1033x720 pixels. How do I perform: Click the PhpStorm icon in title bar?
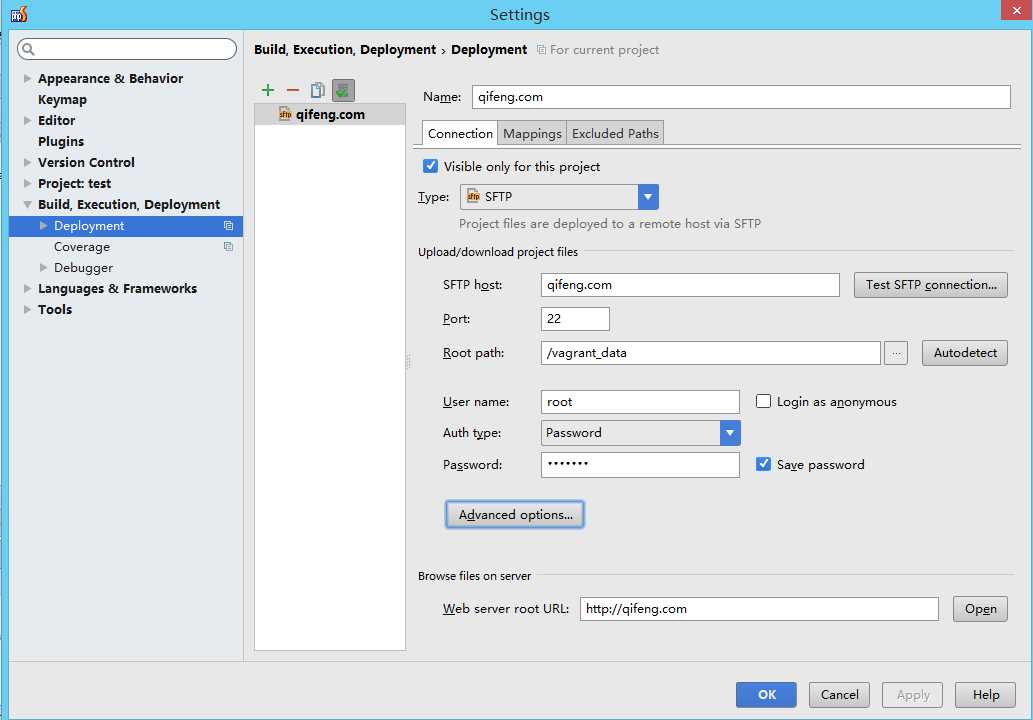coord(19,13)
